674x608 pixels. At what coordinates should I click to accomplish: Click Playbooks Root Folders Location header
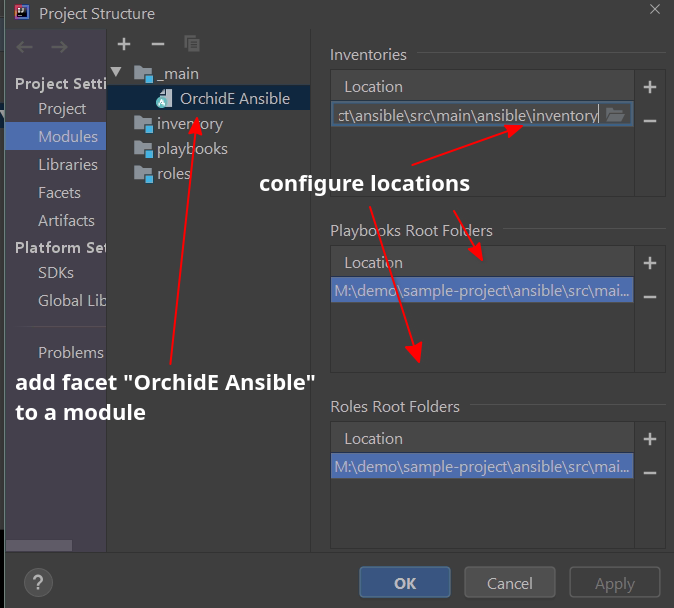click(x=482, y=262)
